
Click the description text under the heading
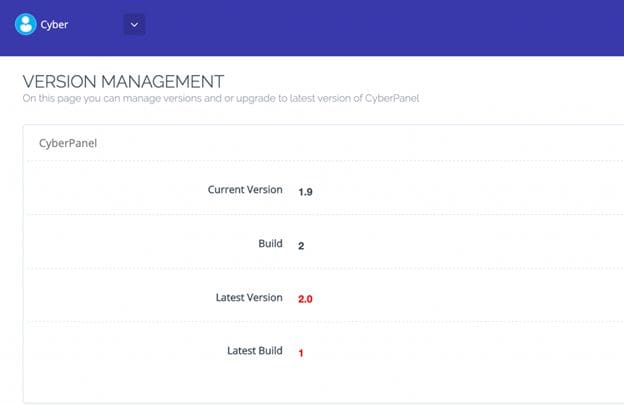point(214,98)
